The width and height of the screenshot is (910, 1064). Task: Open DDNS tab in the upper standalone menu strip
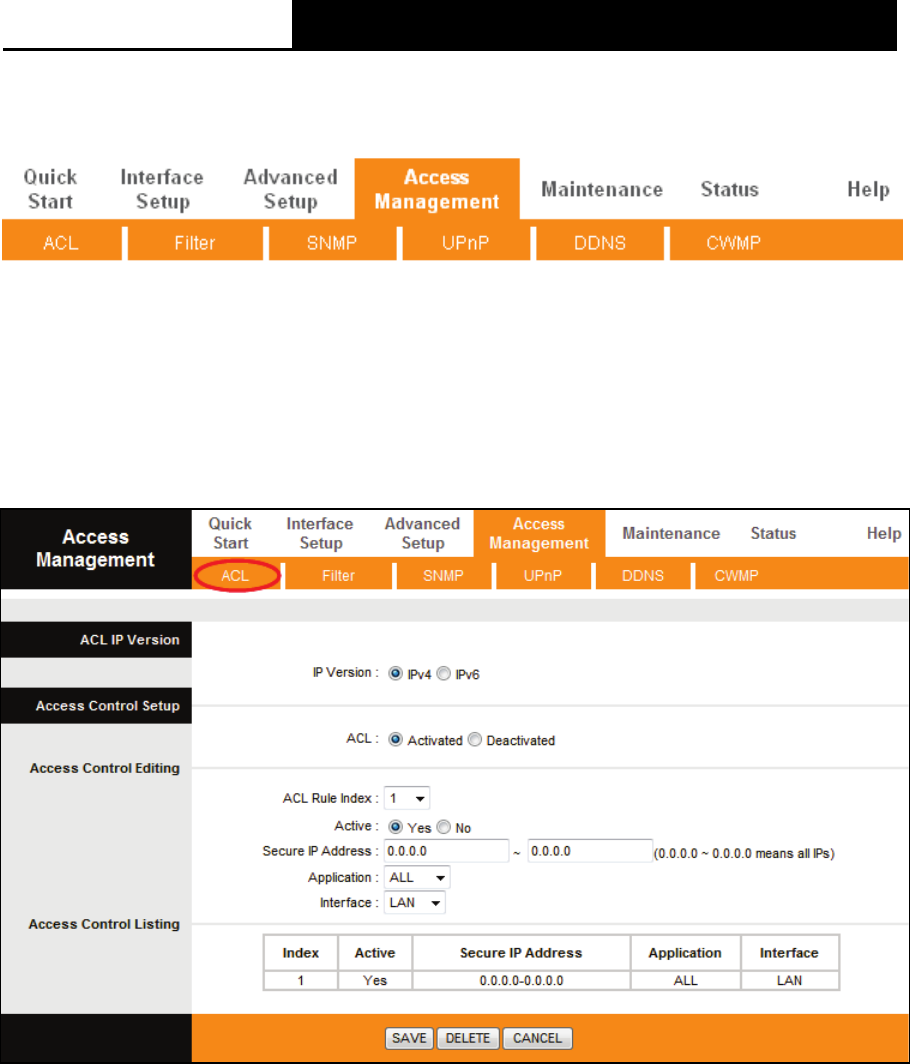click(x=600, y=243)
